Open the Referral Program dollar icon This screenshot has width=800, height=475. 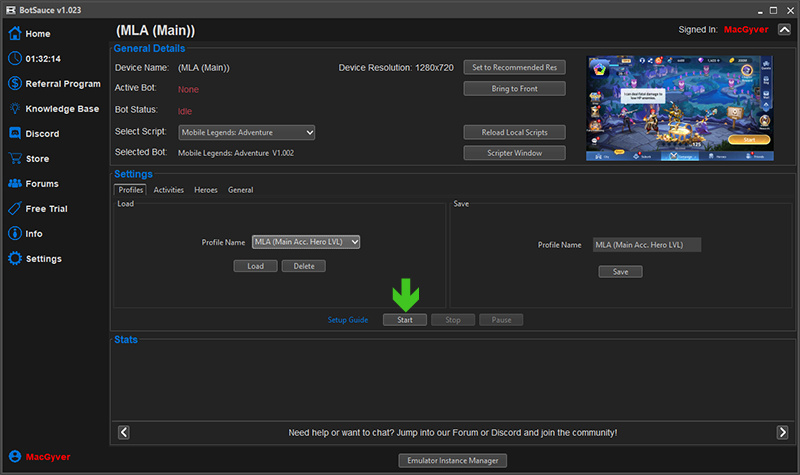click(15, 83)
